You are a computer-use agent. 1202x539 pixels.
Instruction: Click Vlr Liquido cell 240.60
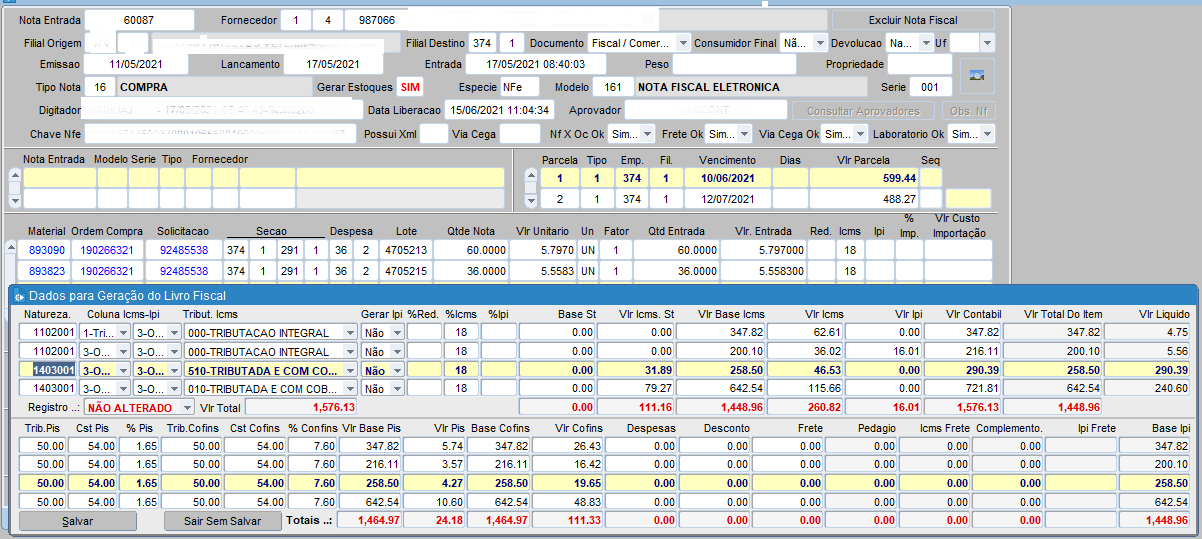coord(1155,389)
